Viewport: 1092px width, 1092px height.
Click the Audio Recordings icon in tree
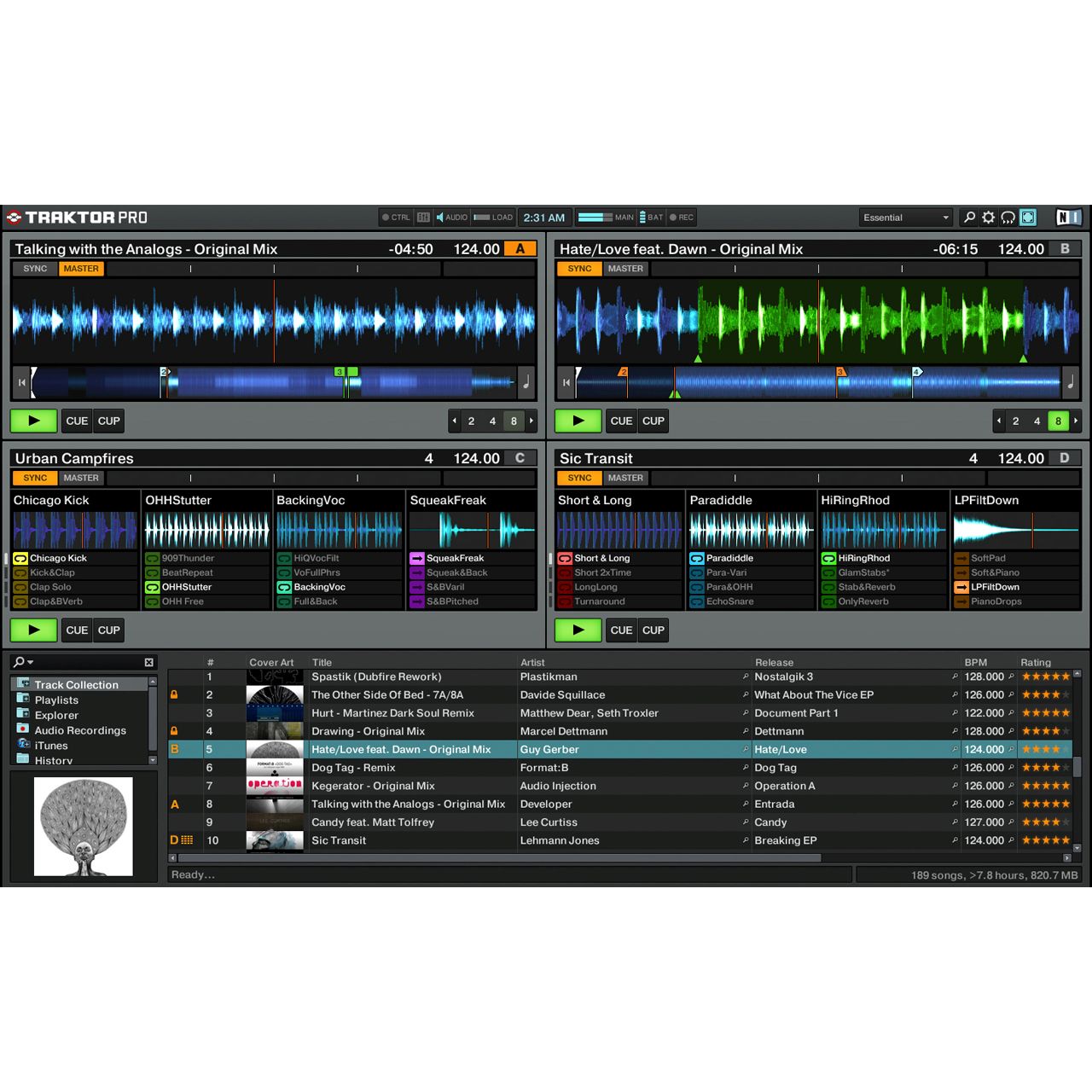coord(23,729)
